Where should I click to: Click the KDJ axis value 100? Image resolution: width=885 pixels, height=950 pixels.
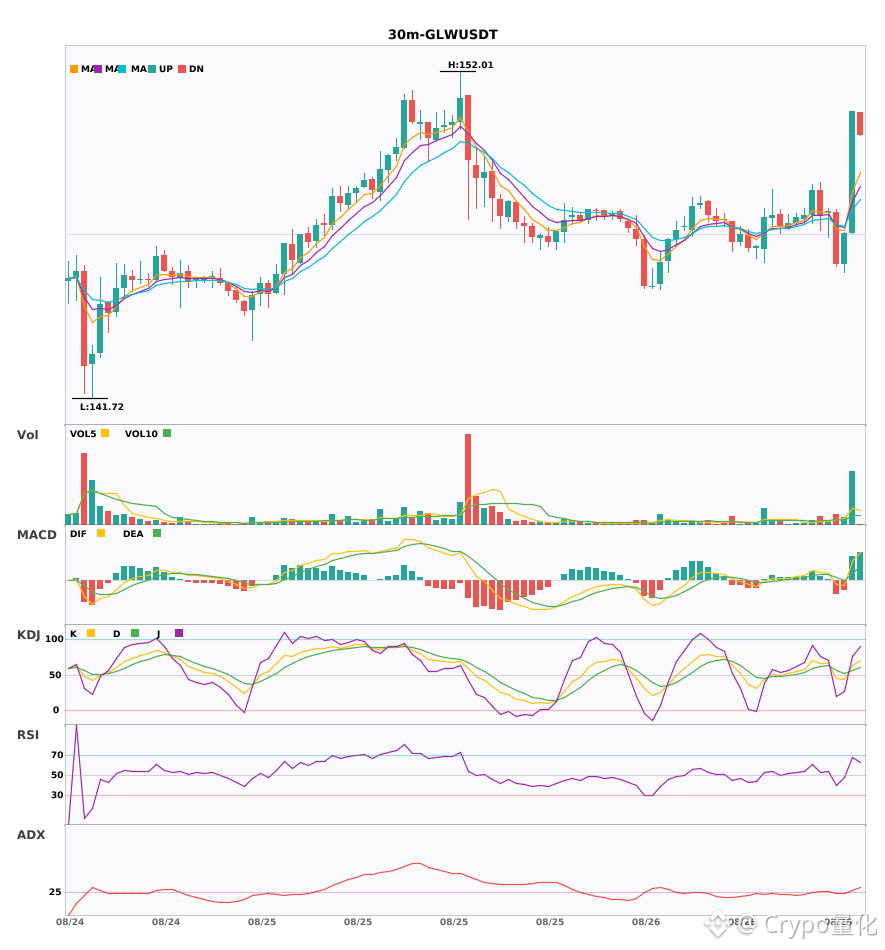point(55,639)
